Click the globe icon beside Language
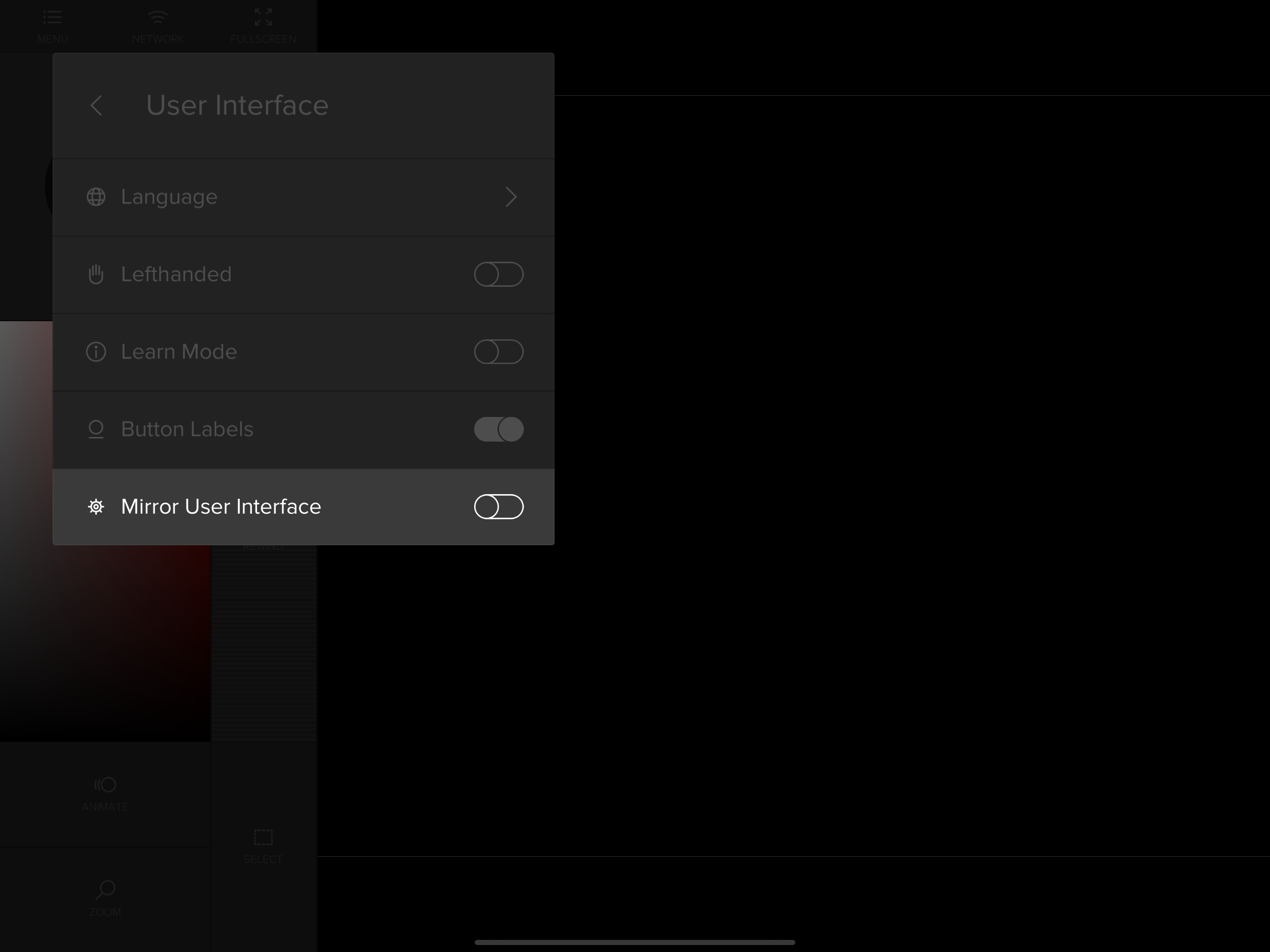This screenshot has width=1270, height=952. [x=96, y=197]
